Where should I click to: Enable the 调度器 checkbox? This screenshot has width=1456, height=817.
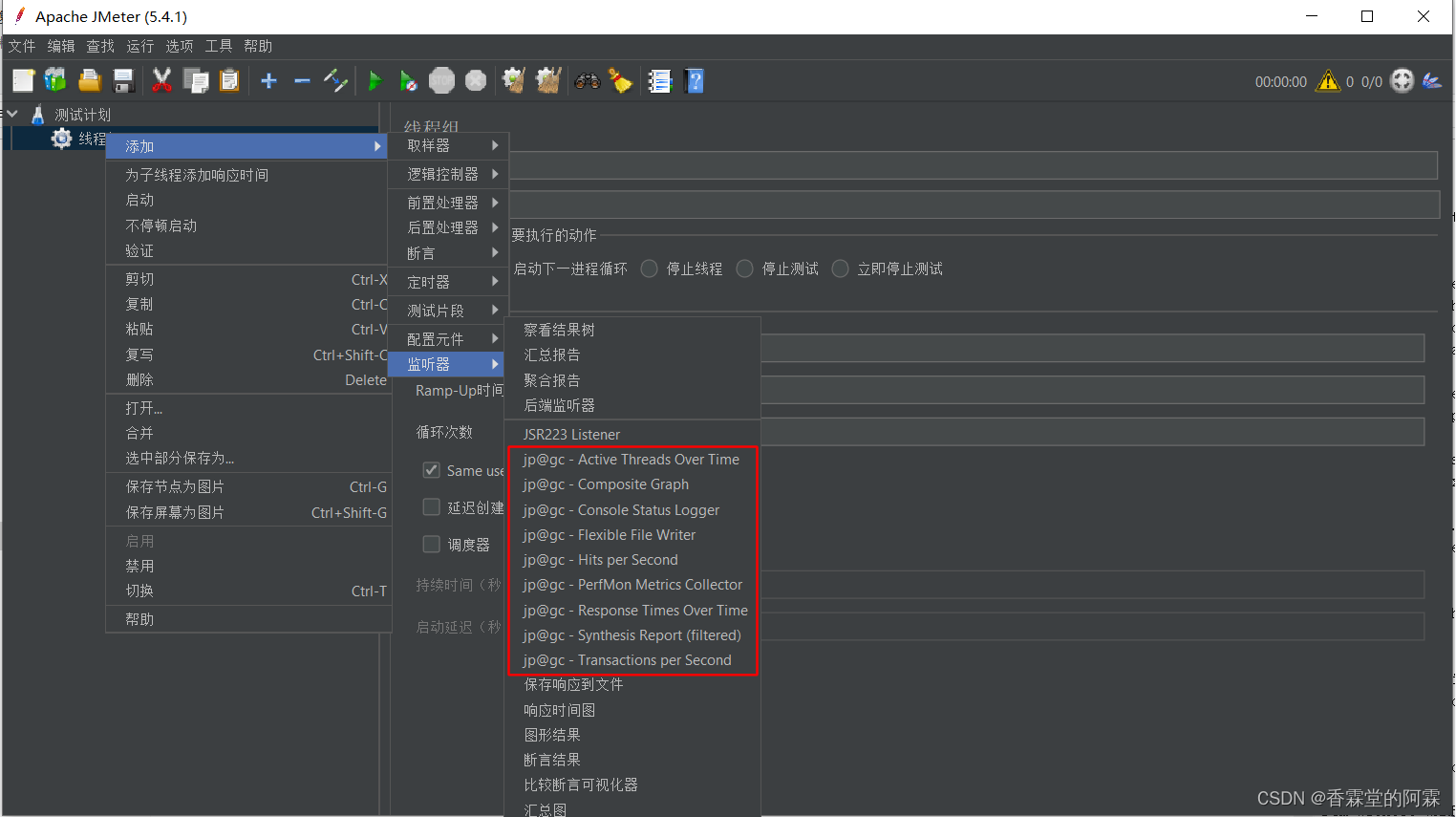click(432, 545)
